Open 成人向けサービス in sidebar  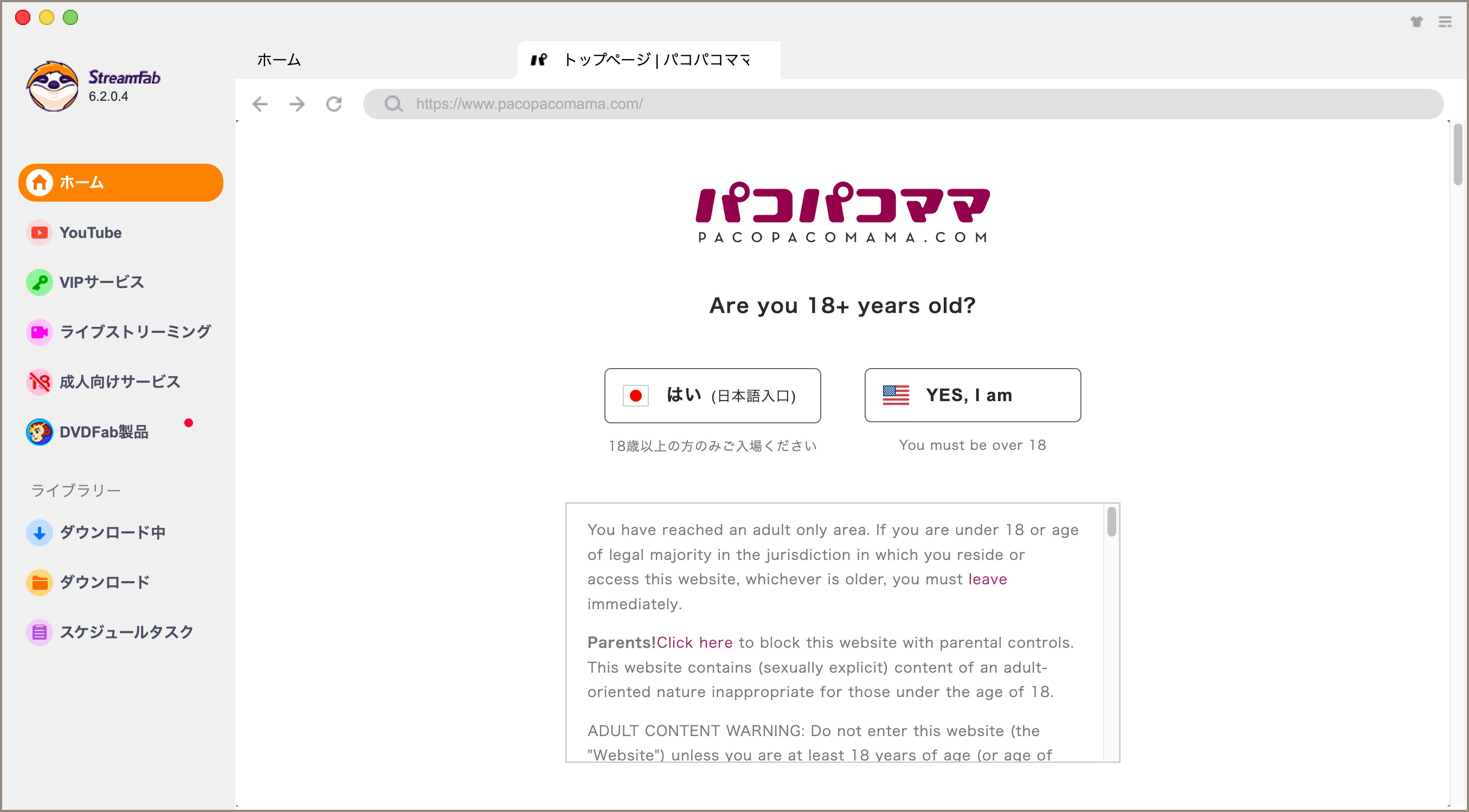pyautogui.click(x=120, y=382)
